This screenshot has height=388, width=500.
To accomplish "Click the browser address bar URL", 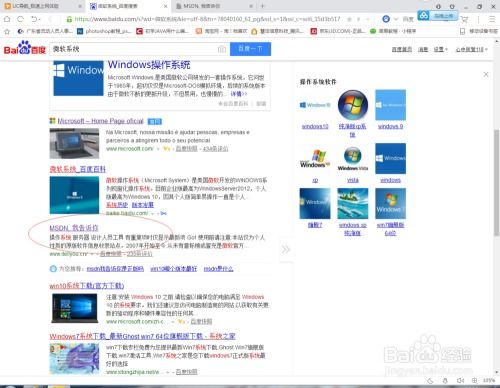I will point(207,19).
